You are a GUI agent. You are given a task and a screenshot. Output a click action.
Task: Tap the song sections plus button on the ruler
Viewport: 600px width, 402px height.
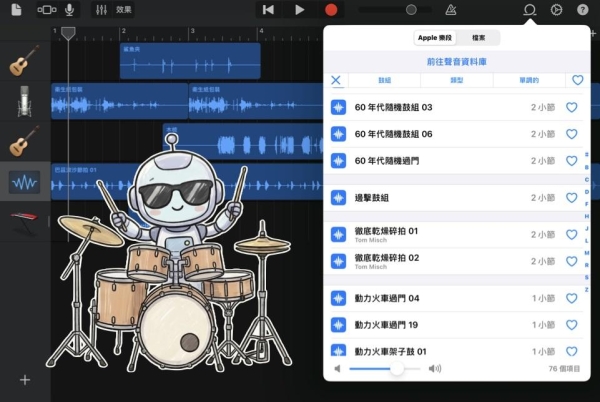click(x=593, y=34)
